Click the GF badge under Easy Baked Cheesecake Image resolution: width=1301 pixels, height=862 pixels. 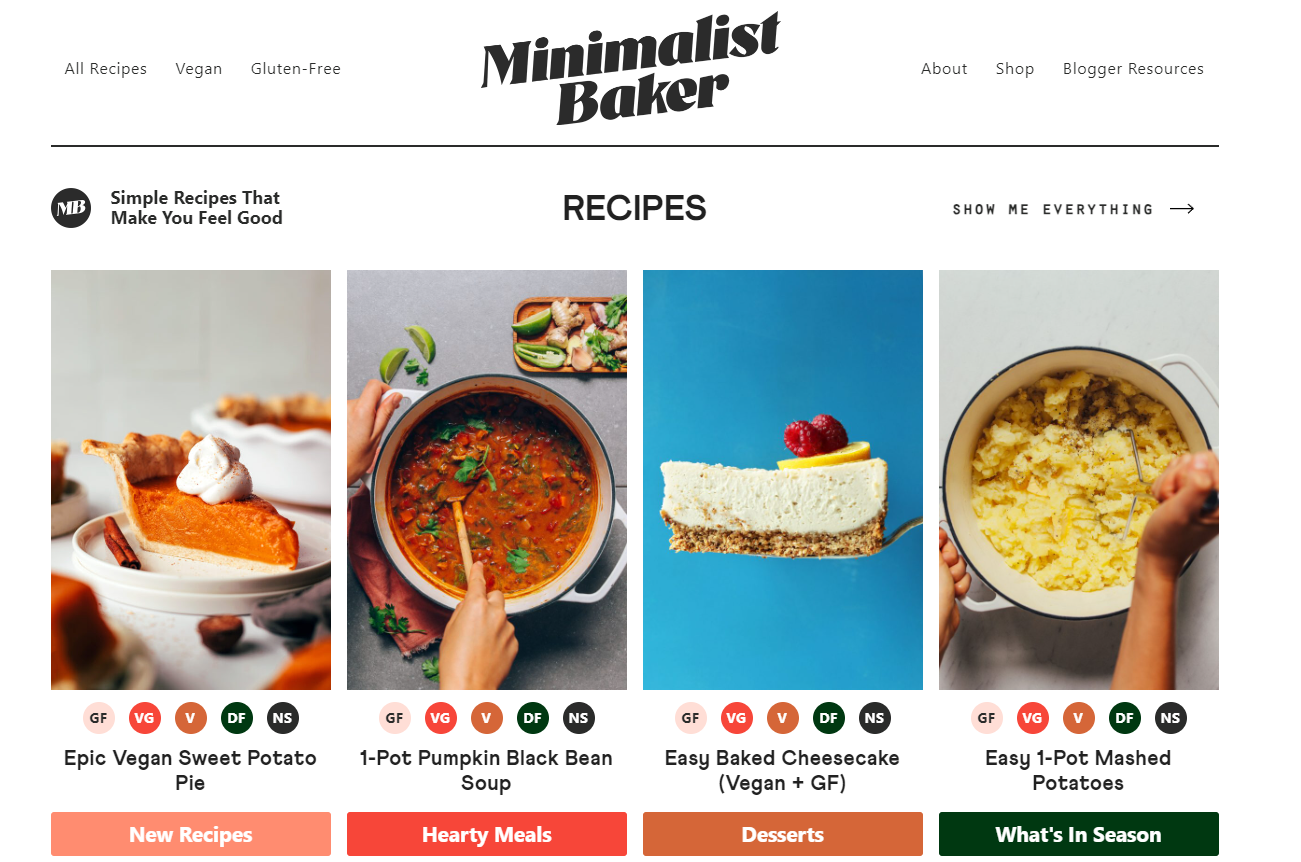pyautogui.click(x=691, y=718)
